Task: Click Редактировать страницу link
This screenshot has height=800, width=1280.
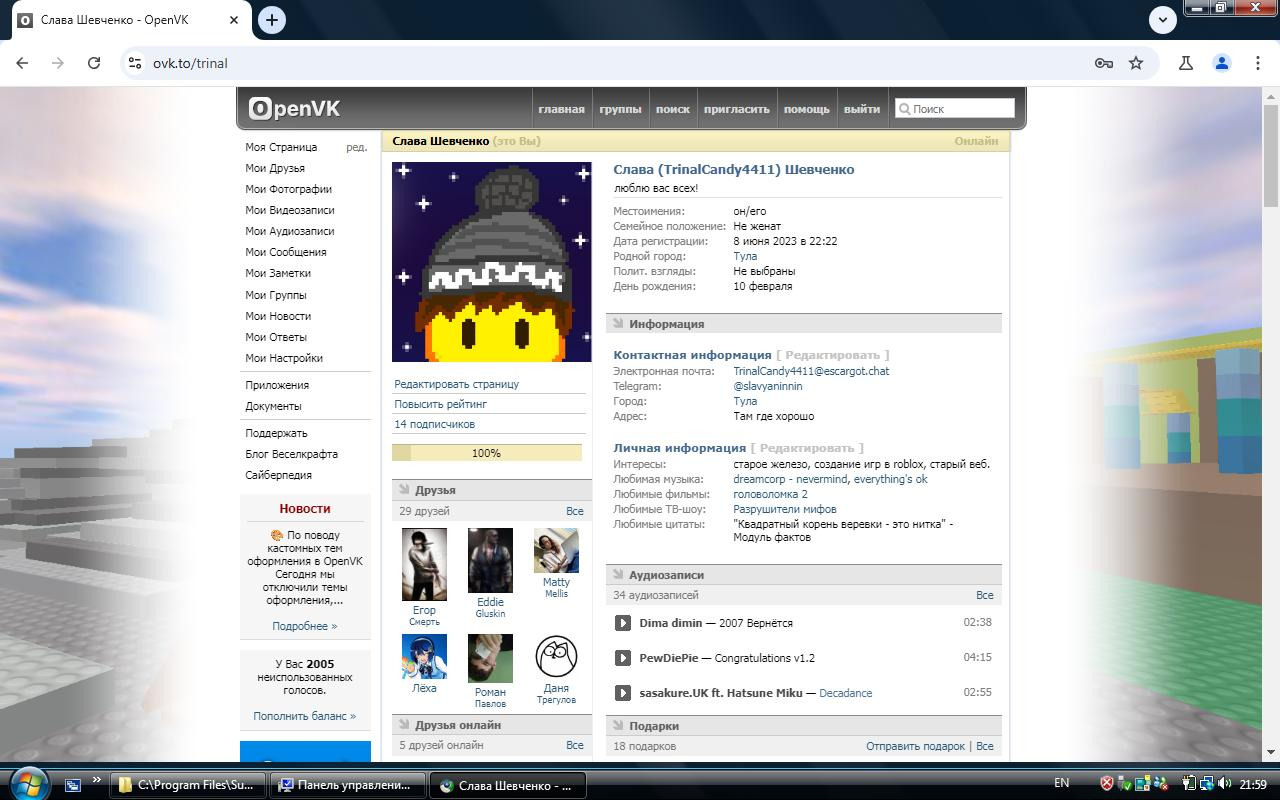Action: 456,384
